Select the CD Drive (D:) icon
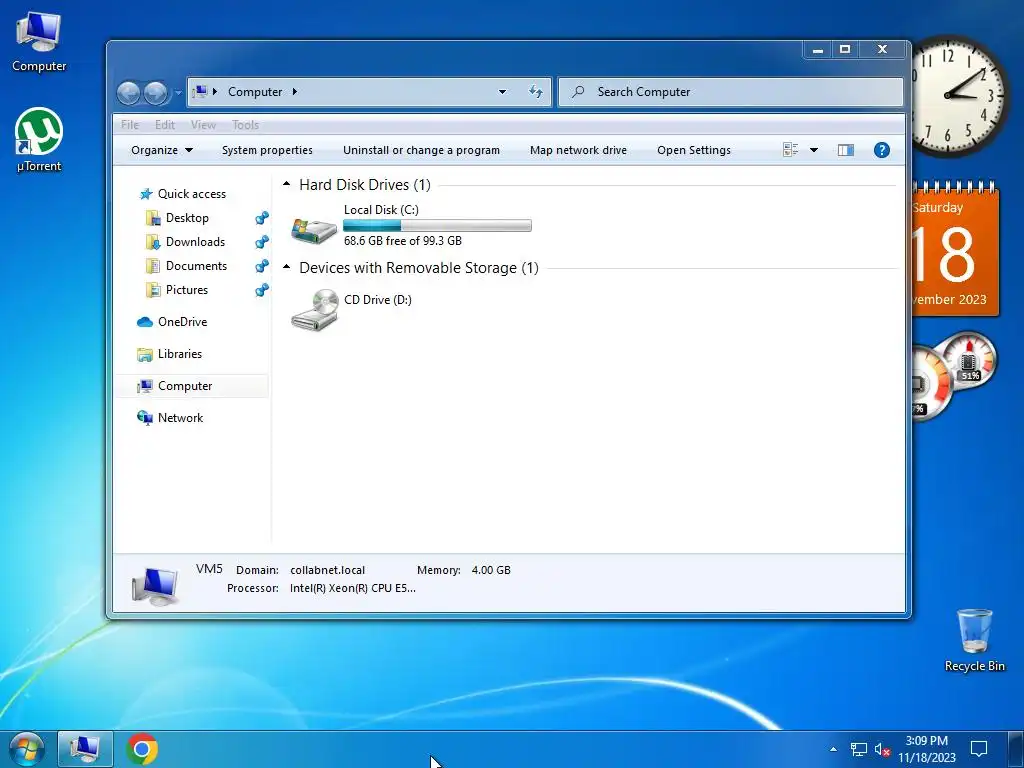 point(314,310)
